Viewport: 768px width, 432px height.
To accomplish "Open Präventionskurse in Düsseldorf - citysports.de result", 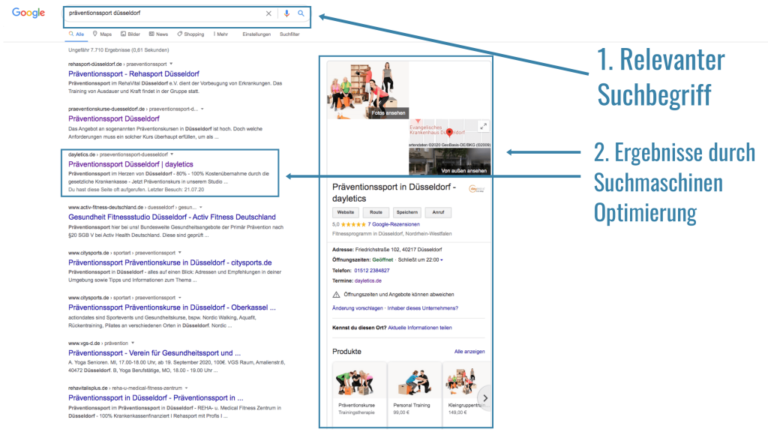I will pyautogui.click(x=170, y=263).
